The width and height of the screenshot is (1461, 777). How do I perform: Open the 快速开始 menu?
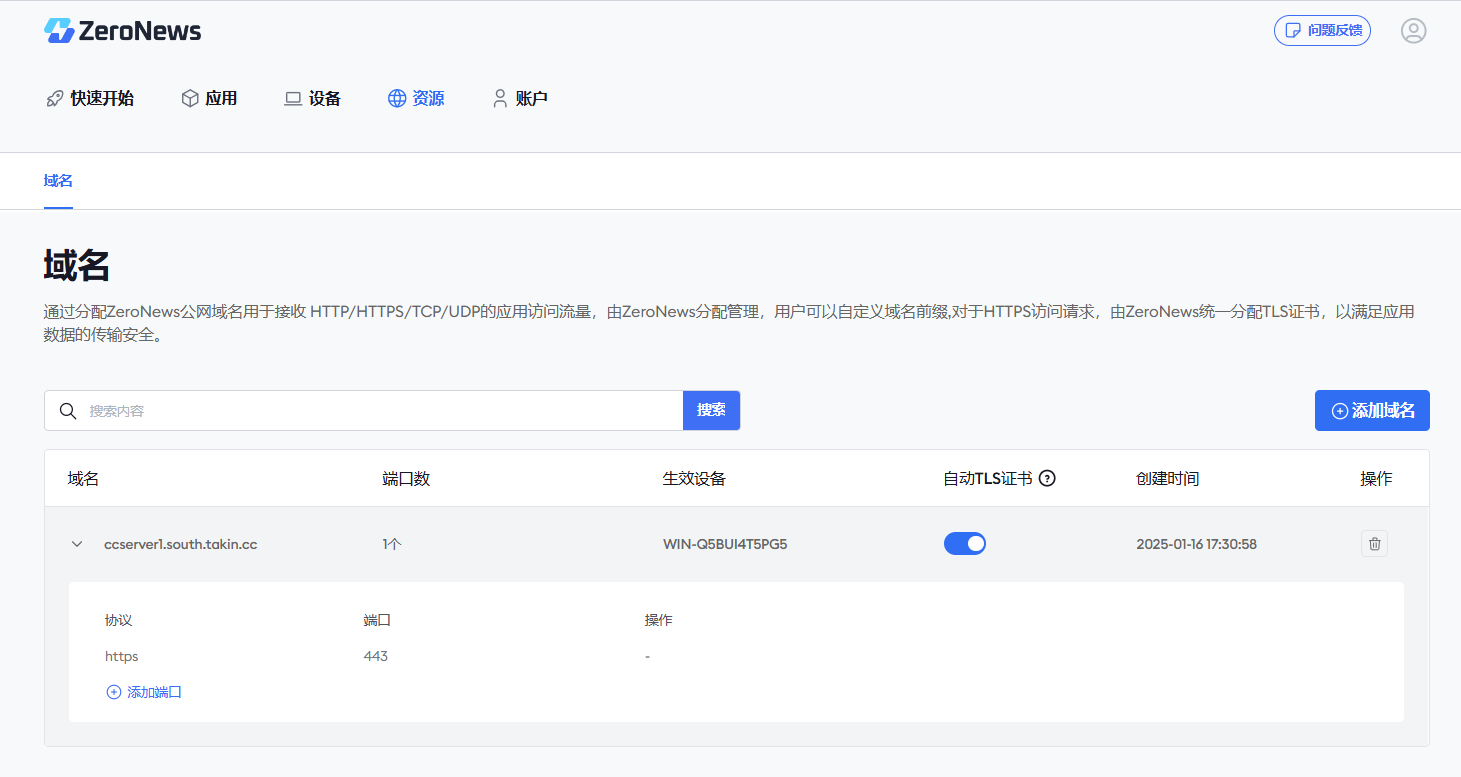pos(90,99)
